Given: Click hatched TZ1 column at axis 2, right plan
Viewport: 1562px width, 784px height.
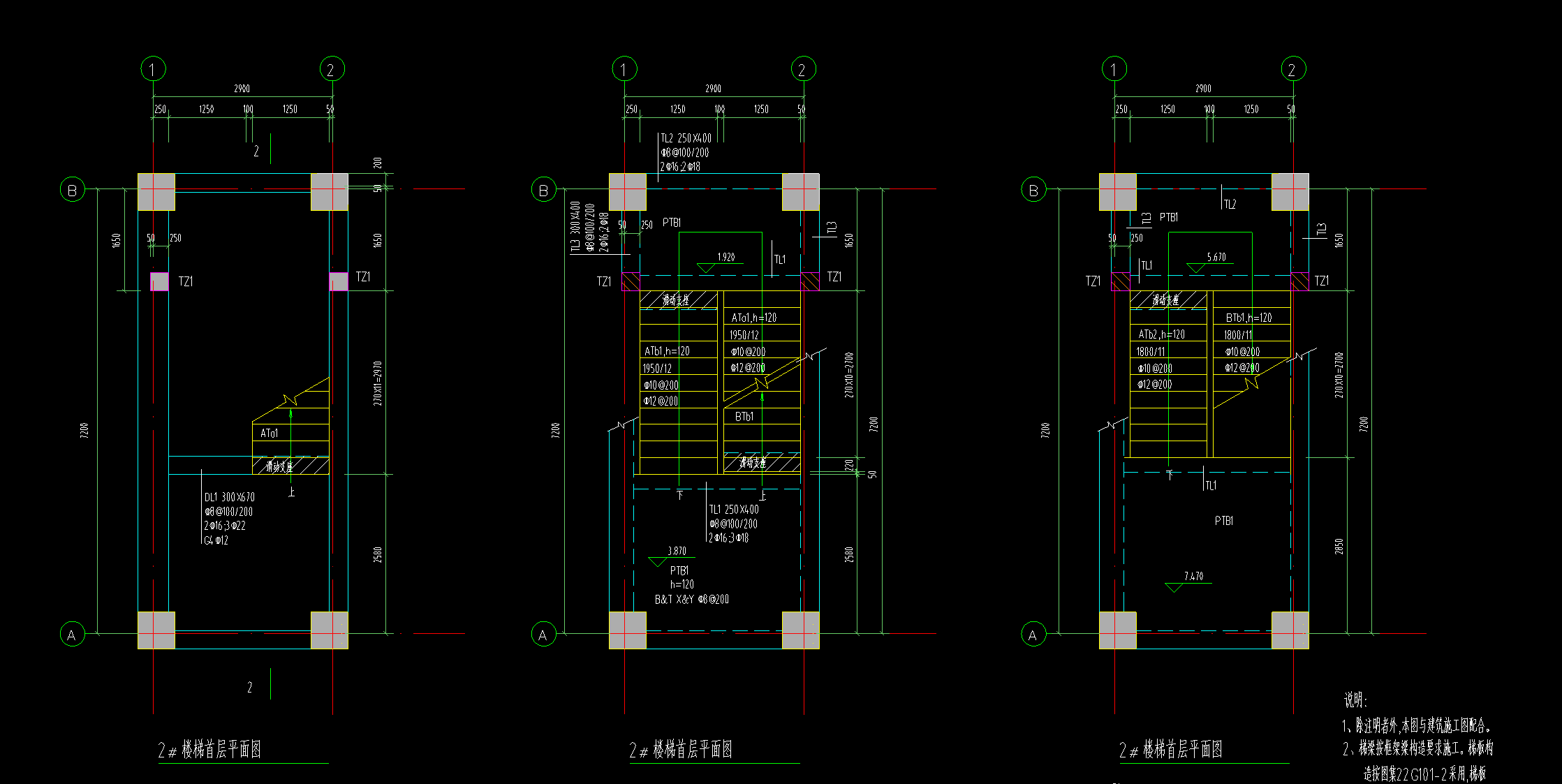Looking at the screenshot, I should click(x=1299, y=281).
